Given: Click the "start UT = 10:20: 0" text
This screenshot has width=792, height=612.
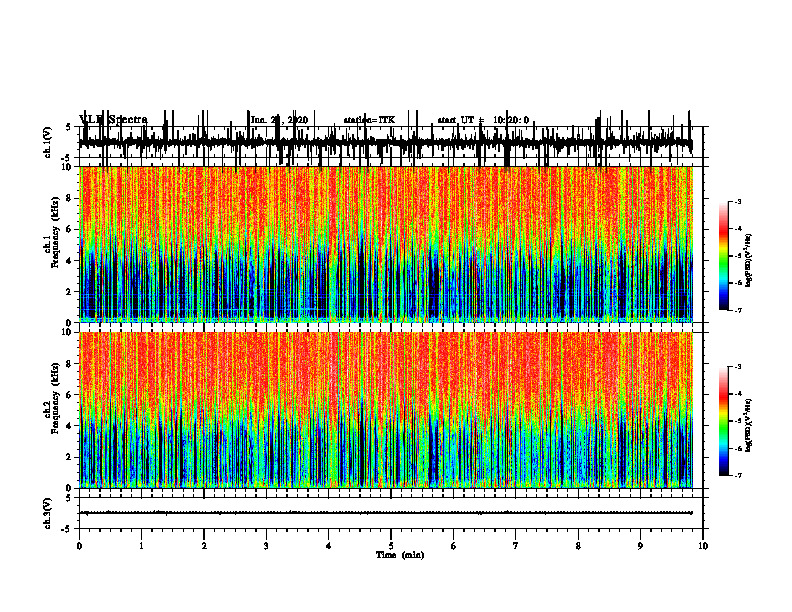Looking at the screenshot, I should [483, 120].
